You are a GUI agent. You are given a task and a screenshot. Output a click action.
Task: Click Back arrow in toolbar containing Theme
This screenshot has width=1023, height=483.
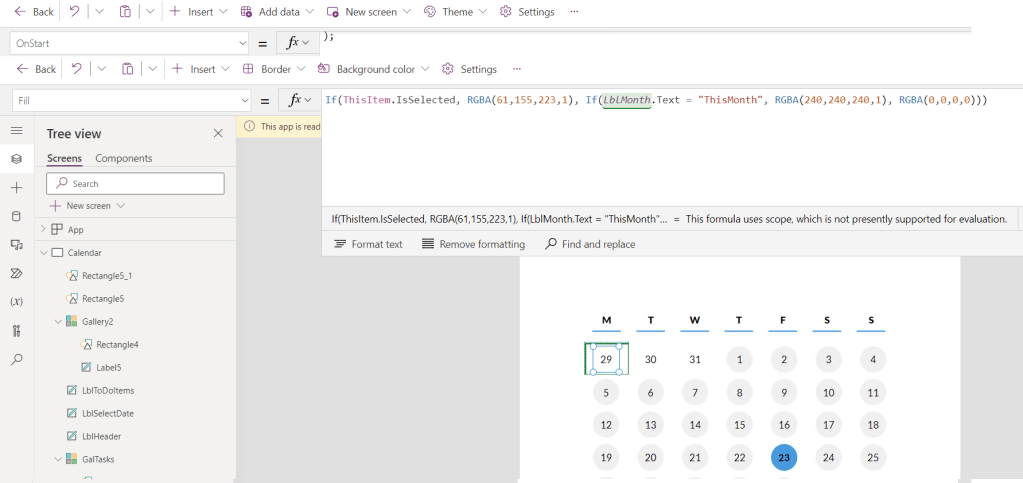(x=34, y=12)
